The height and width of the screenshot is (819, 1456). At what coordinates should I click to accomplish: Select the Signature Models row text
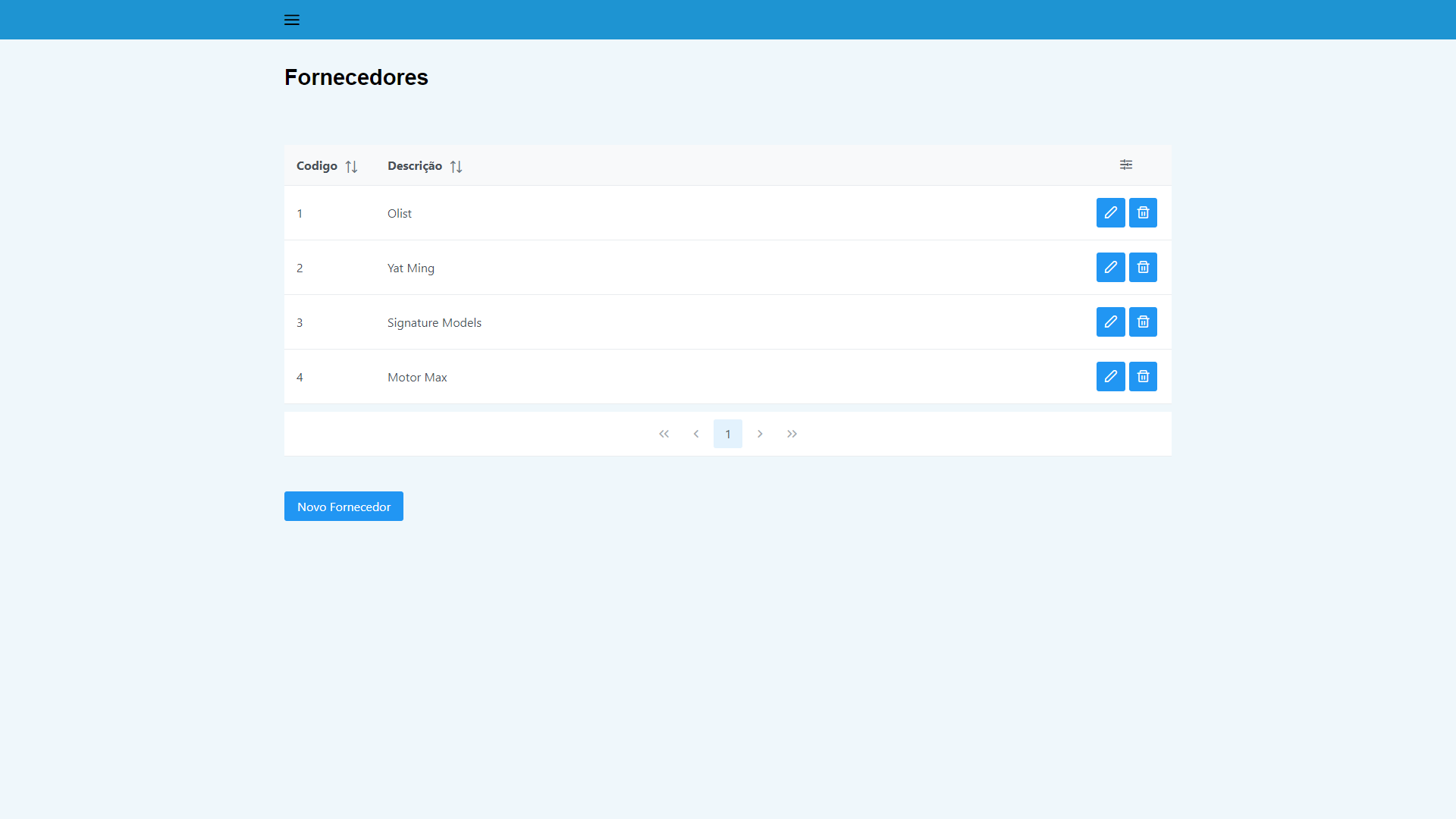(x=434, y=323)
